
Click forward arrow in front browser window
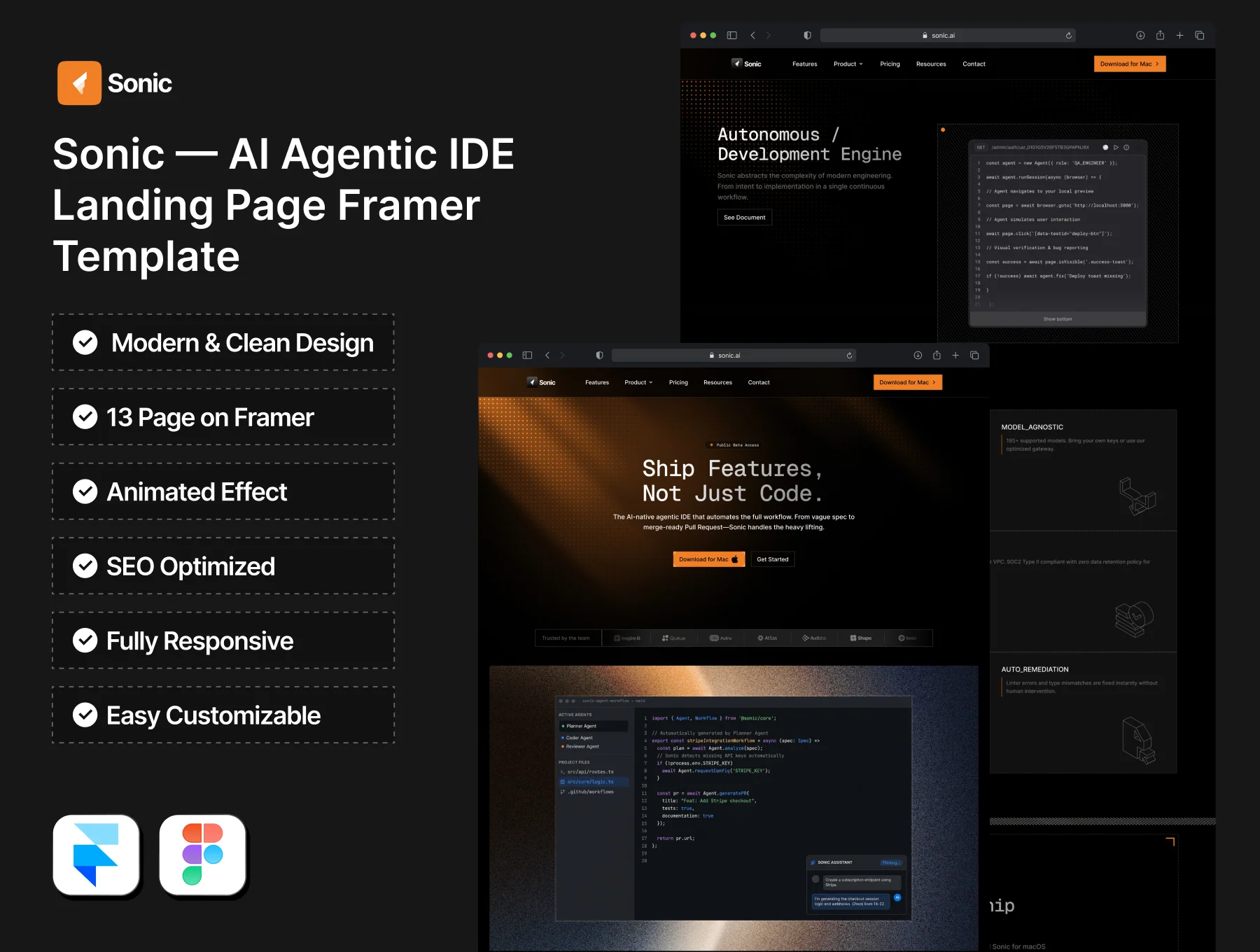click(562, 356)
